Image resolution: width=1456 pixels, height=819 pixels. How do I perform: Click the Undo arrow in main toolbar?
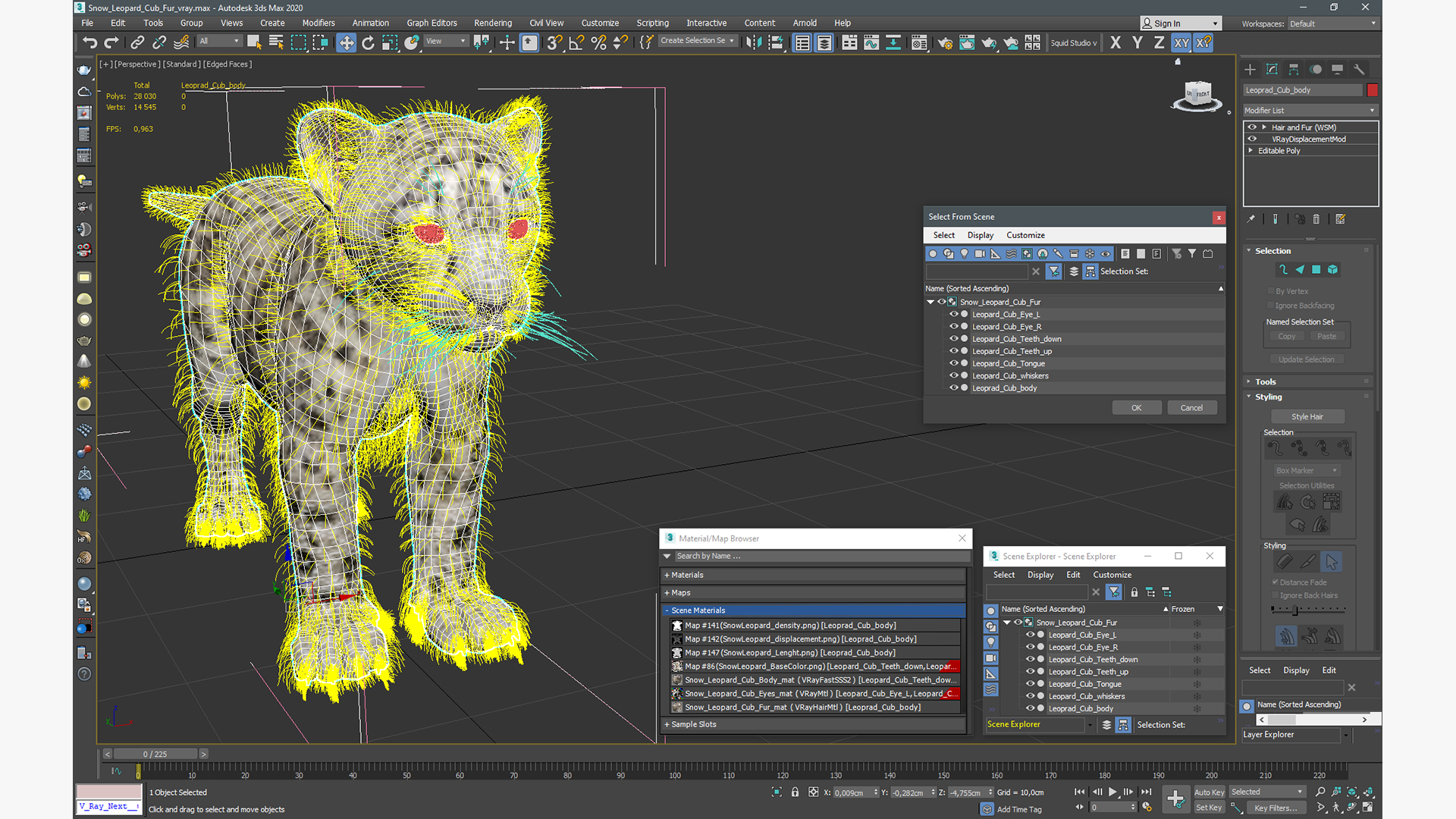pos(90,42)
